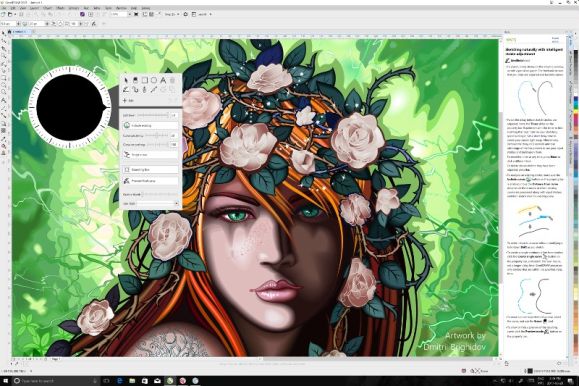This screenshot has height=386, width=579.
Task: Open the File menu
Action: click(x=4, y=8)
